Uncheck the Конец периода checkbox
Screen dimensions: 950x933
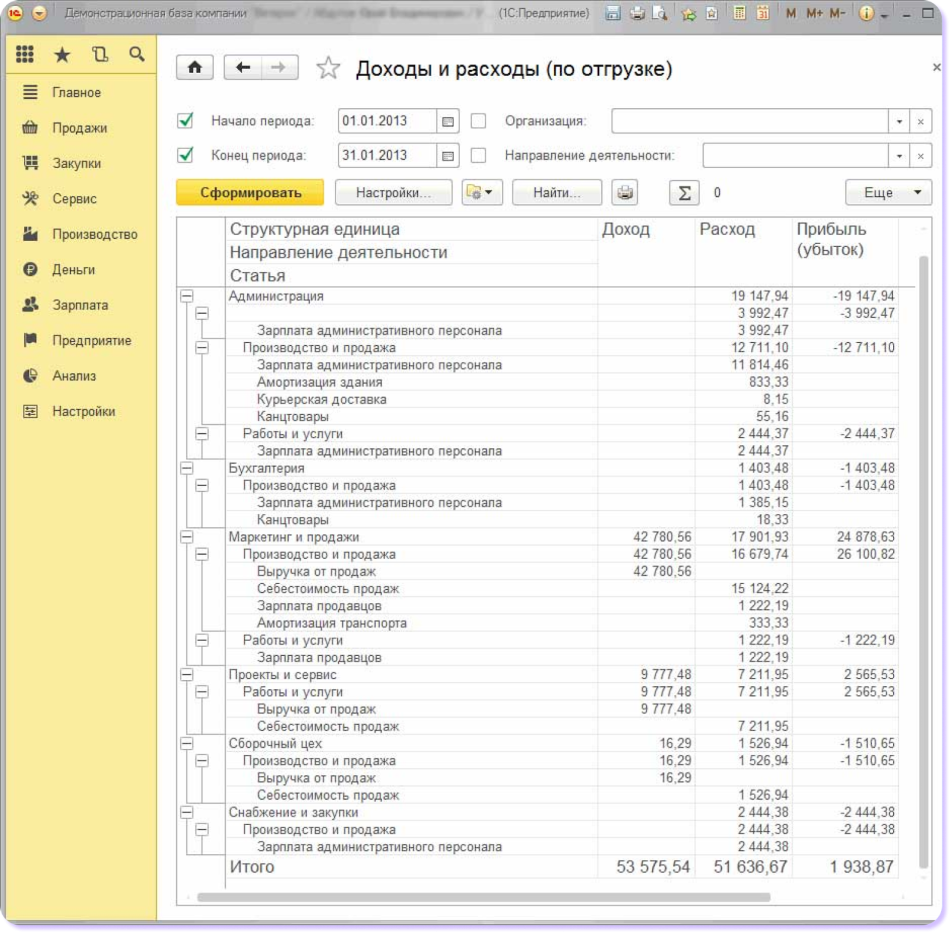click(x=185, y=156)
